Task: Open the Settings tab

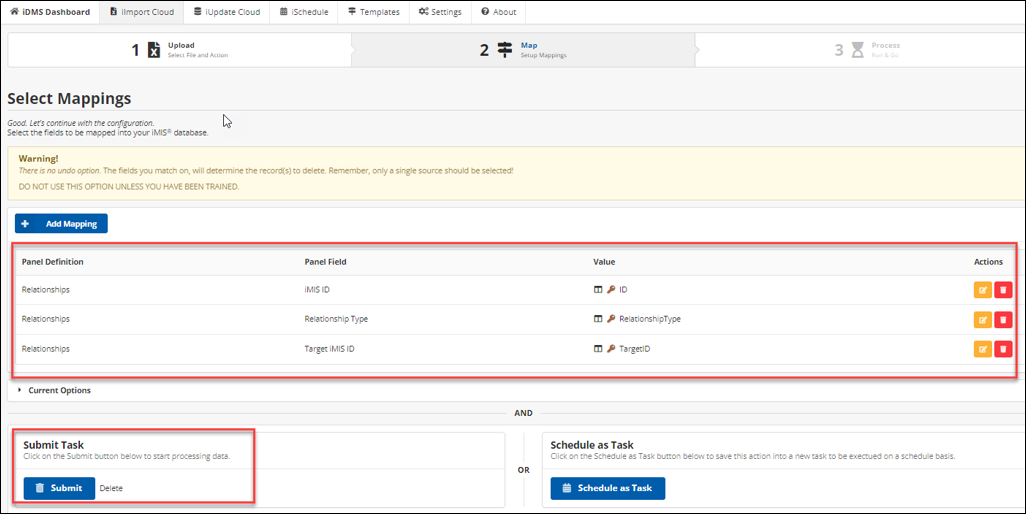Action: click(x=440, y=12)
